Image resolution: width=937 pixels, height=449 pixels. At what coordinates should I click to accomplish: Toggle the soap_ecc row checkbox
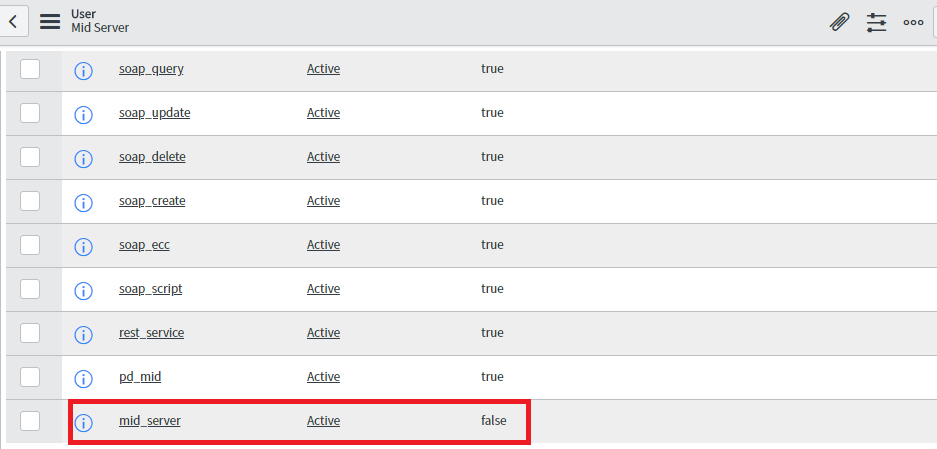[30, 245]
